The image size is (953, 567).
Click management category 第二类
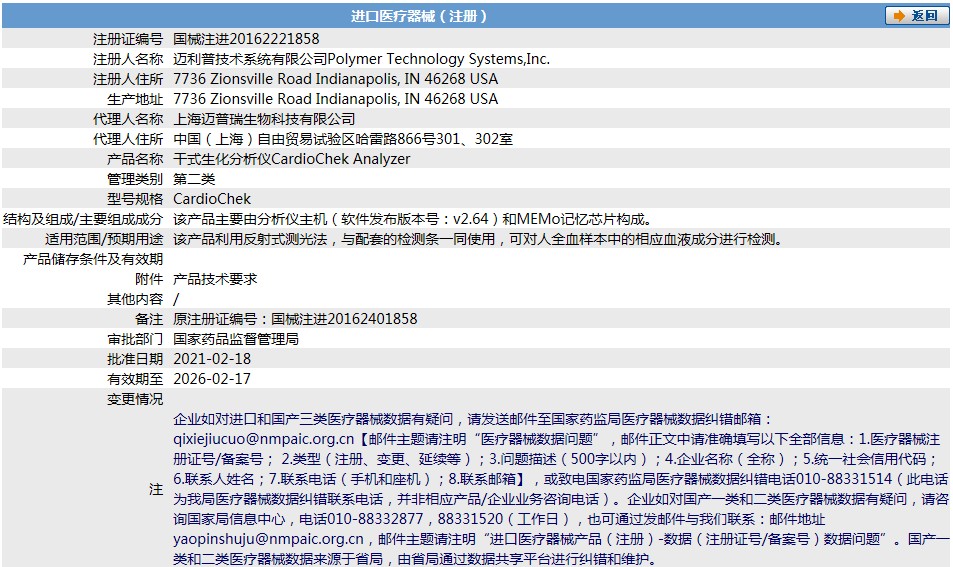click(x=194, y=179)
